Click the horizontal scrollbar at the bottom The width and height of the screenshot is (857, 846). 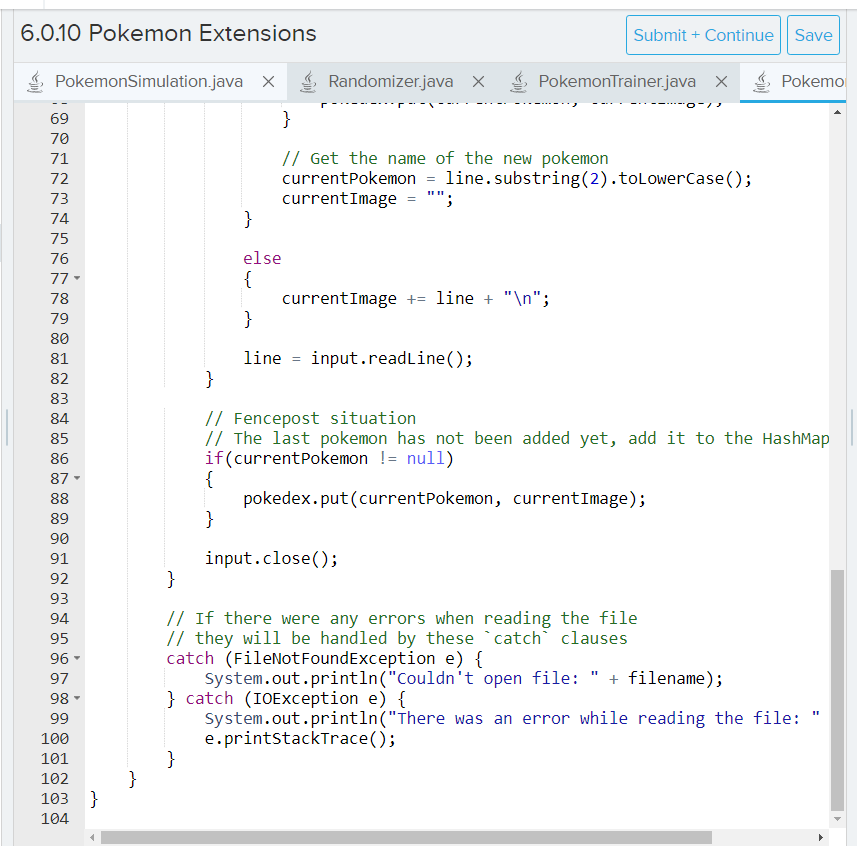(400, 837)
